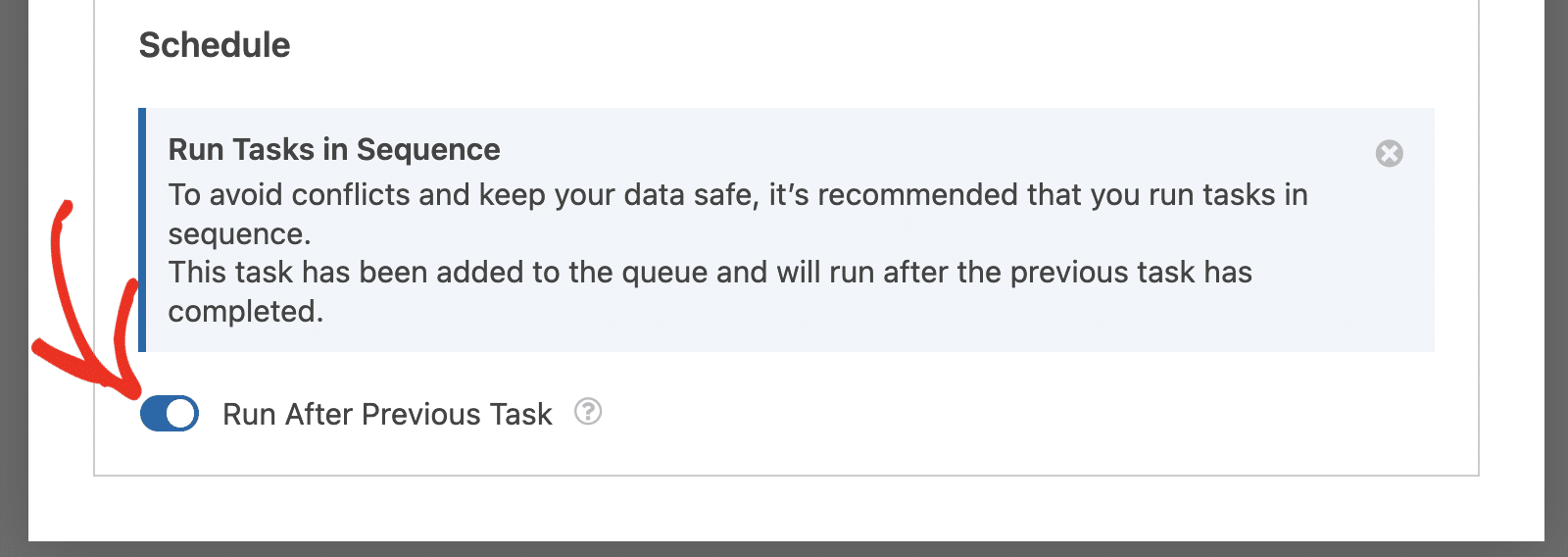This screenshot has width=1568, height=557.
Task: Click the dark overlay below the panel
Action: pos(784,549)
